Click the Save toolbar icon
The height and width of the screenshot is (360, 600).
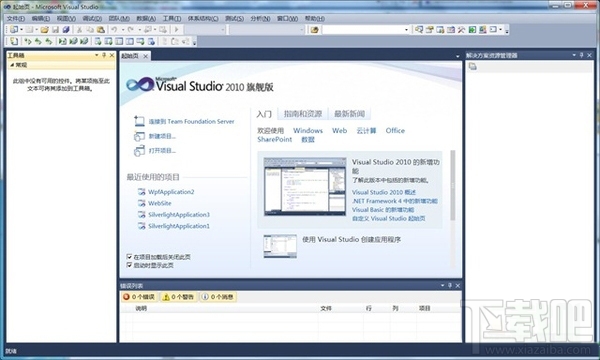[55, 29]
